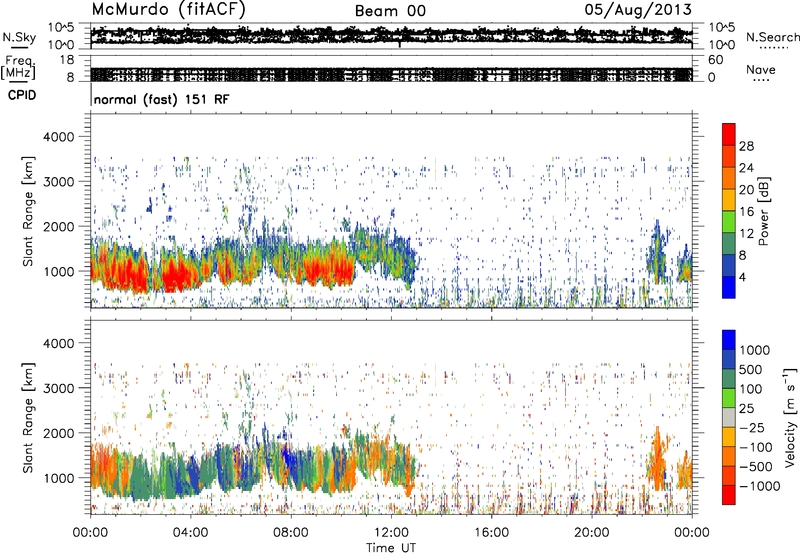The image size is (800, 554).
Task: Click the '100' label on the velocity colorbar
Action: [x=751, y=389]
